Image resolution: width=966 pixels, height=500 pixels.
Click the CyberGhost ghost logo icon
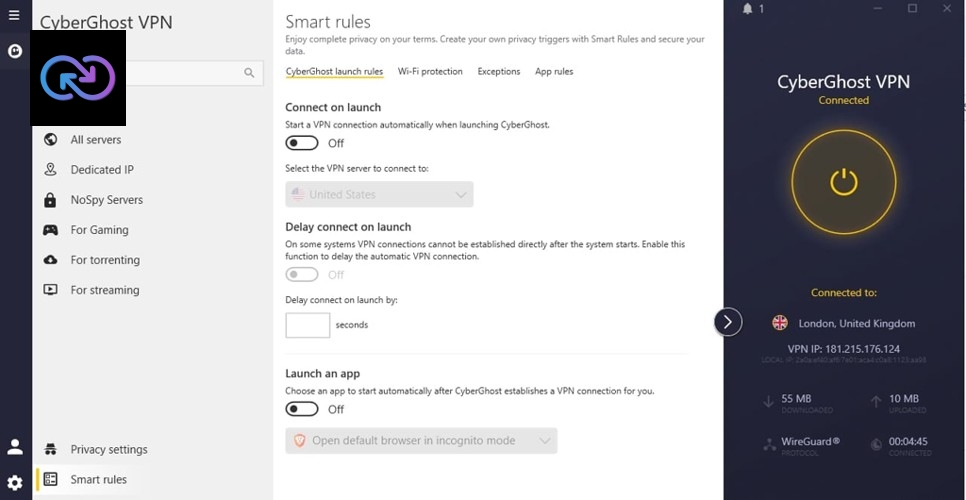click(x=15, y=51)
